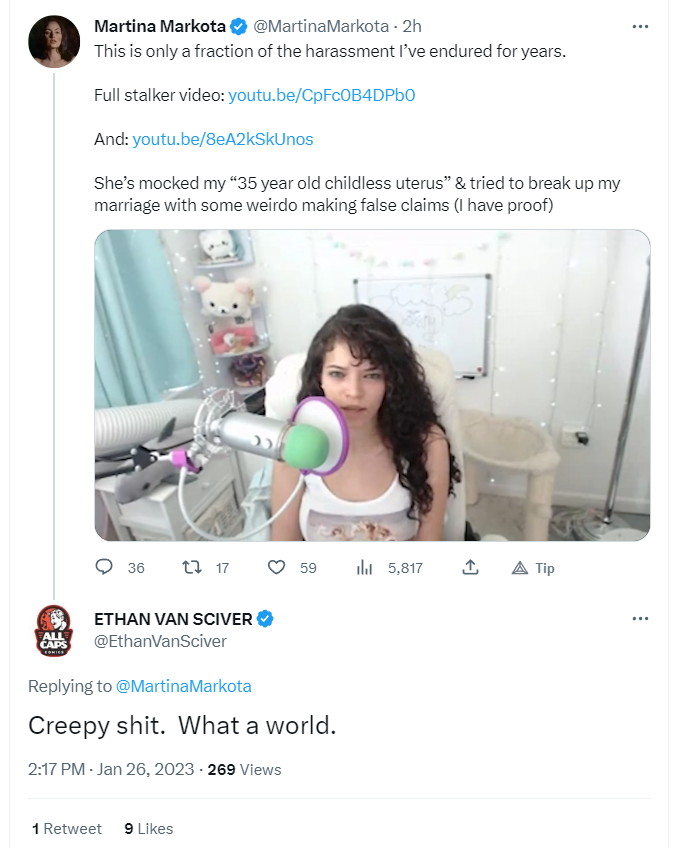Screen dimensions: 677x848
Task: Open Martina Markota's profile avatar
Action: (x=54, y=41)
